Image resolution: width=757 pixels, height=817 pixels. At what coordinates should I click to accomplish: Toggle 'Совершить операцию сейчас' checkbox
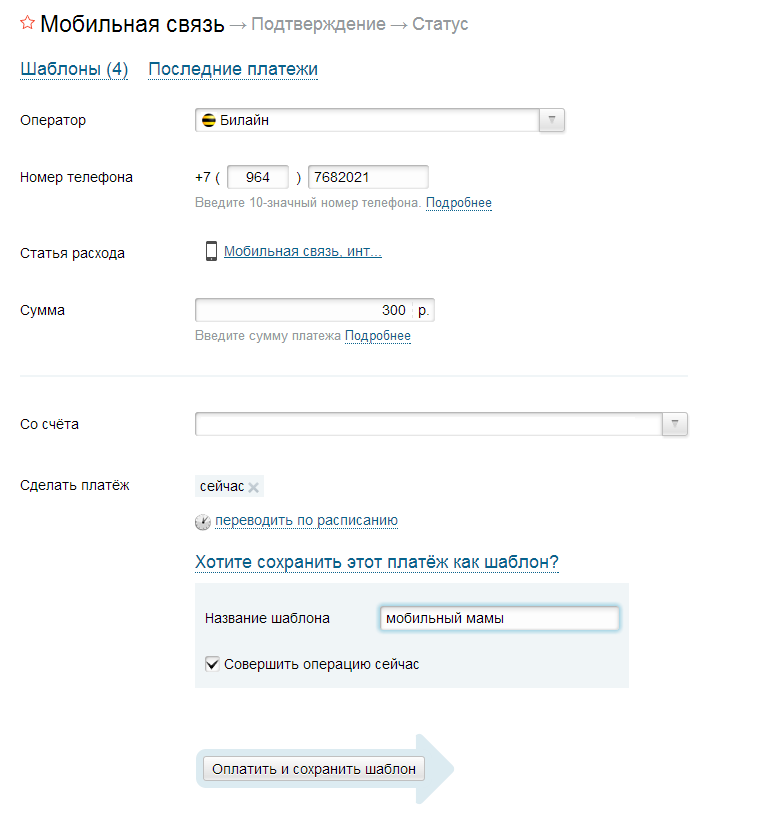(212, 664)
